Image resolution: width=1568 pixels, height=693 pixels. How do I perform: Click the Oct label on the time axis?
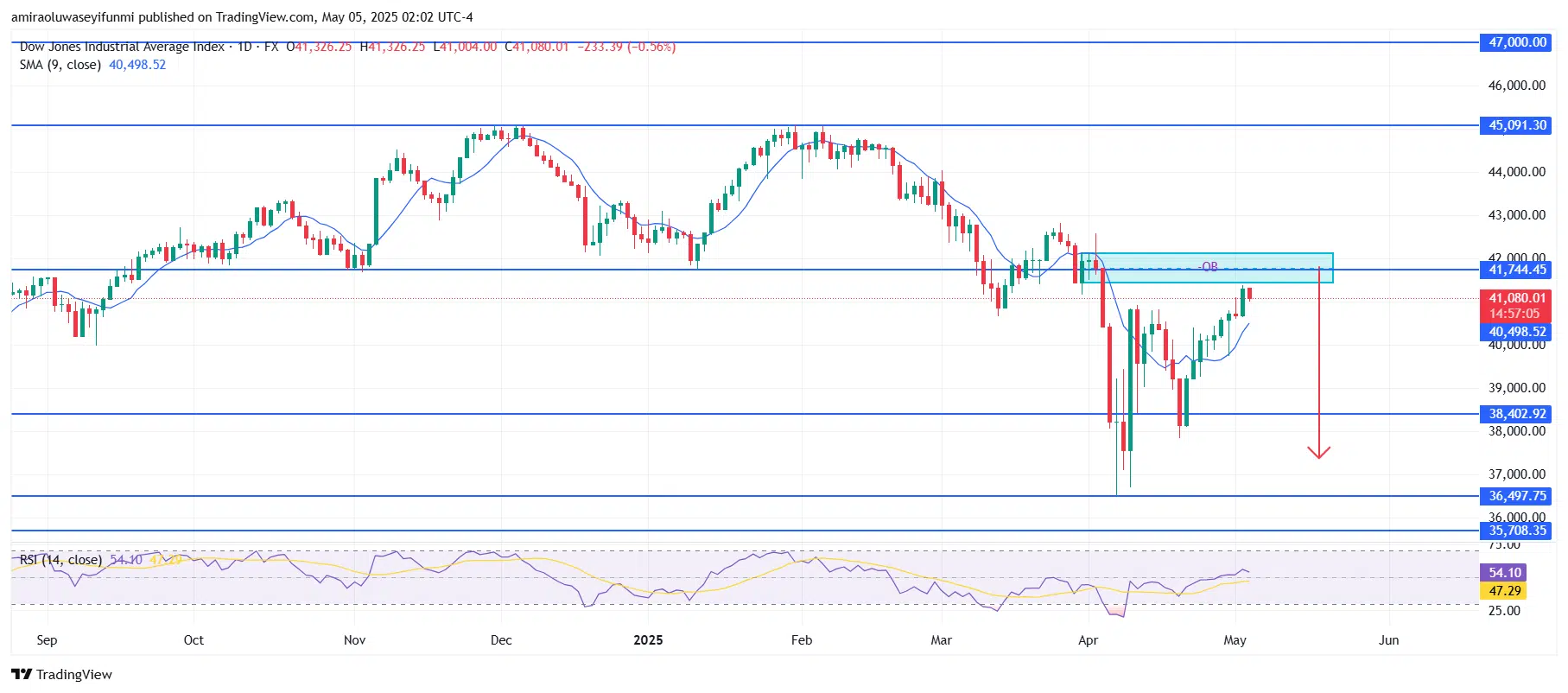(194, 640)
